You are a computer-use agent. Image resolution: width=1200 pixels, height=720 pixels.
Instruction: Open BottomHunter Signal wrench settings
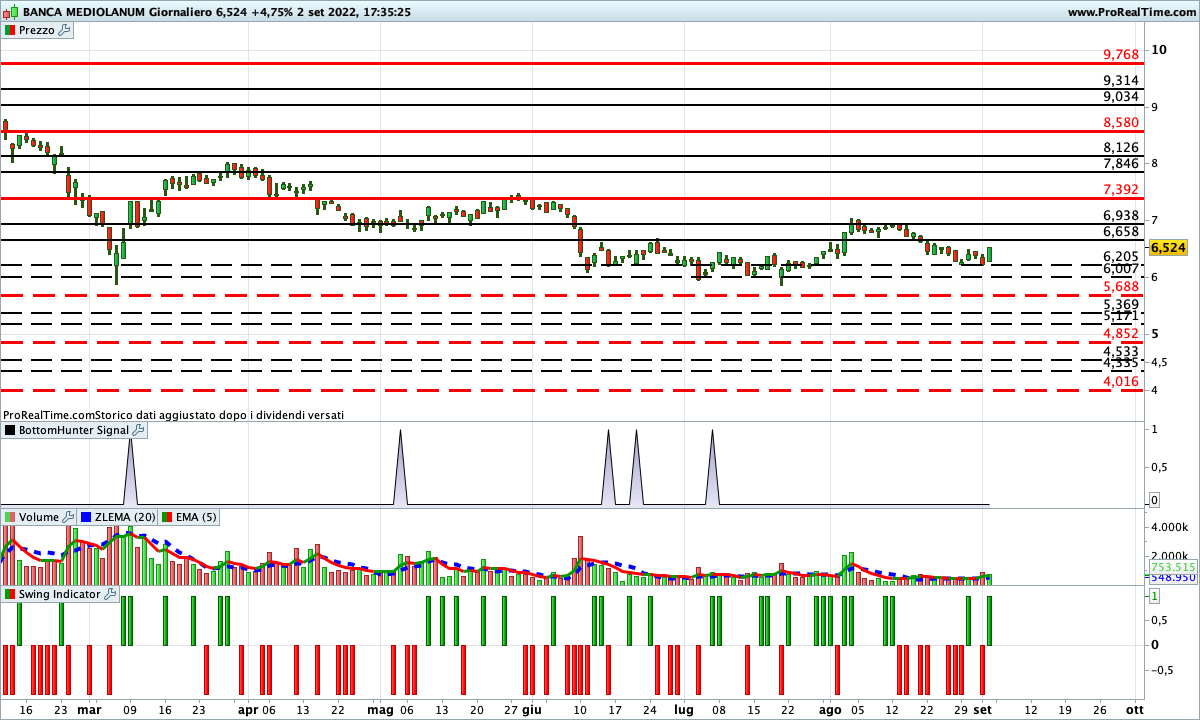coord(138,430)
